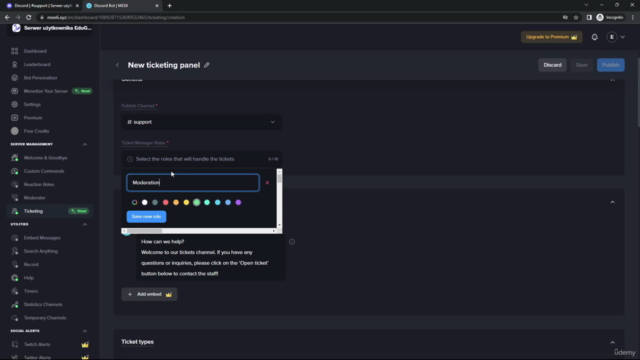Click the Moderator module icon
Image resolution: width=640 pixels, height=360 pixels.
coord(15,198)
